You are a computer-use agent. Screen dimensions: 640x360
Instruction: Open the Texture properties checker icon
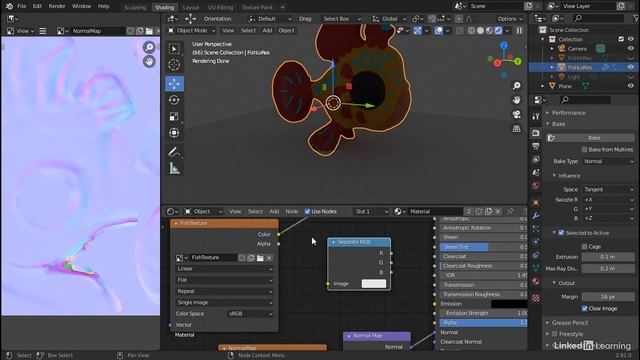536,298
